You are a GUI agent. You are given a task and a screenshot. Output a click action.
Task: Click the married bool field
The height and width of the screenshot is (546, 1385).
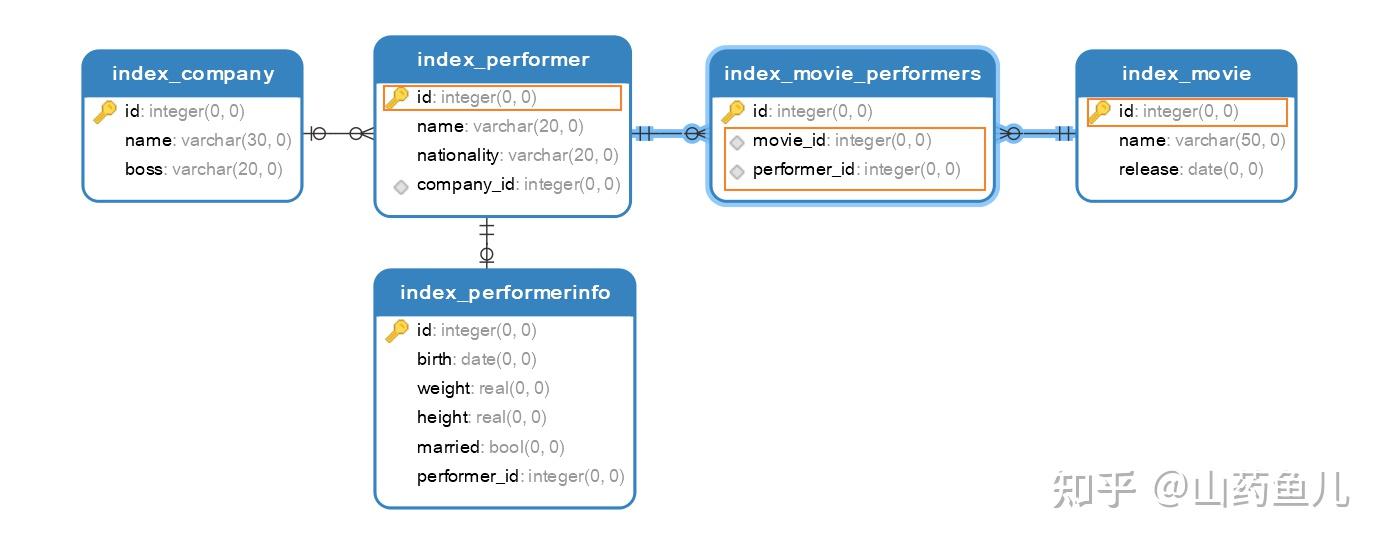pyautogui.click(x=490, y=447)
